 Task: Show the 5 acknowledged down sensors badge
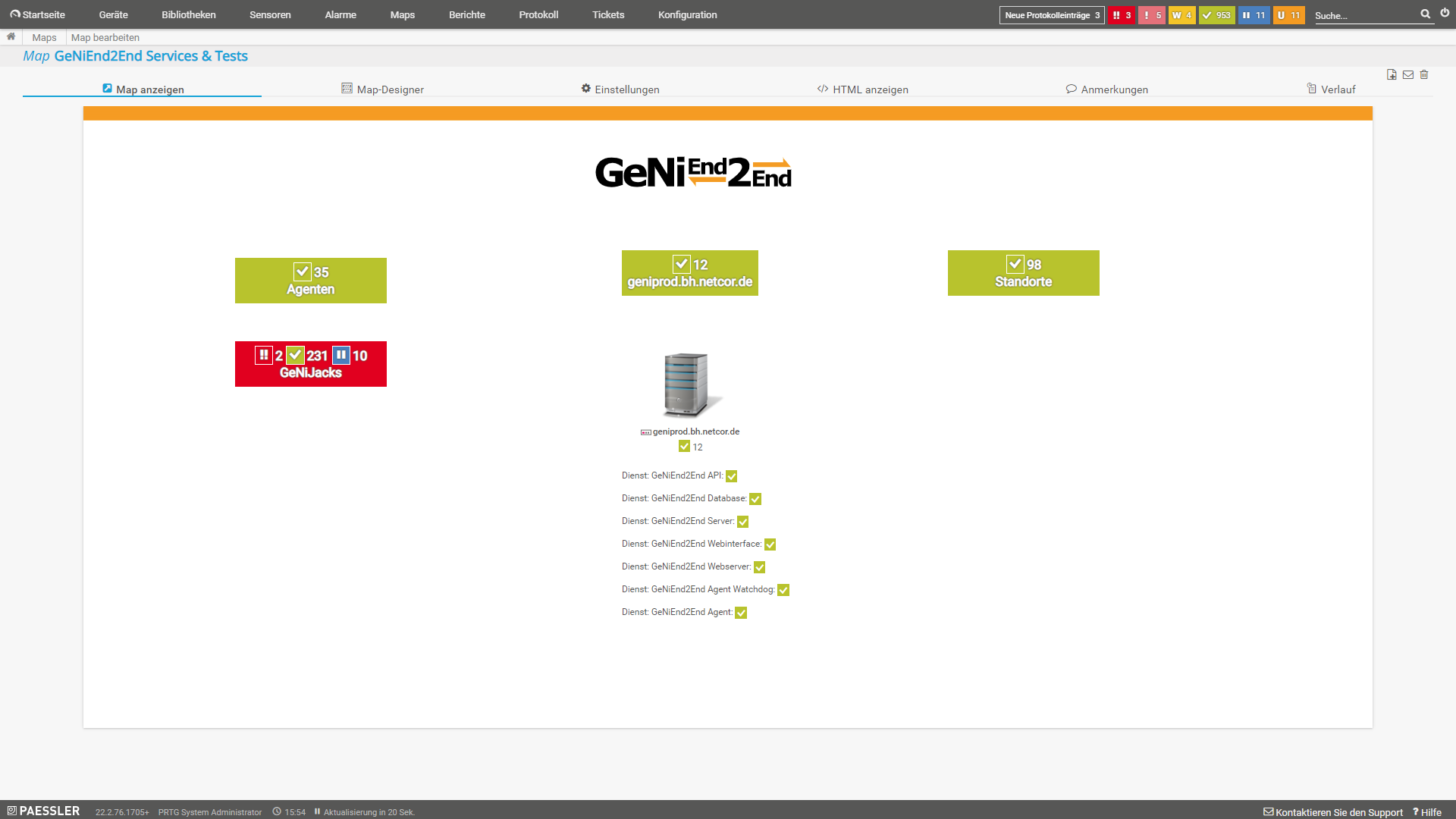(1152, 15)
